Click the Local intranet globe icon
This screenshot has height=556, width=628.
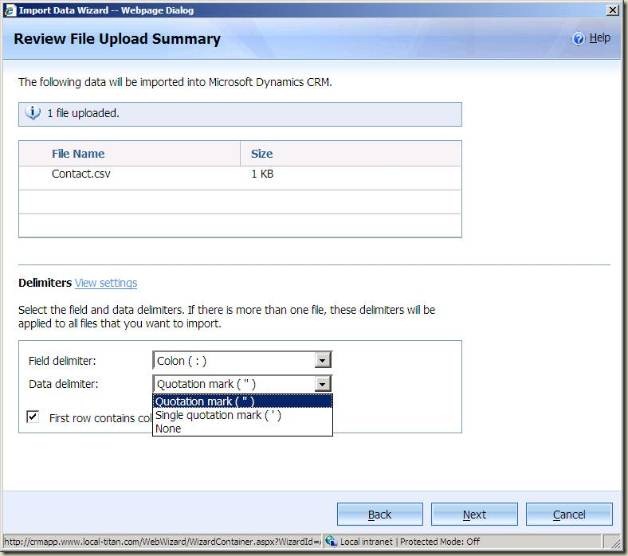(x=330, y=542)
